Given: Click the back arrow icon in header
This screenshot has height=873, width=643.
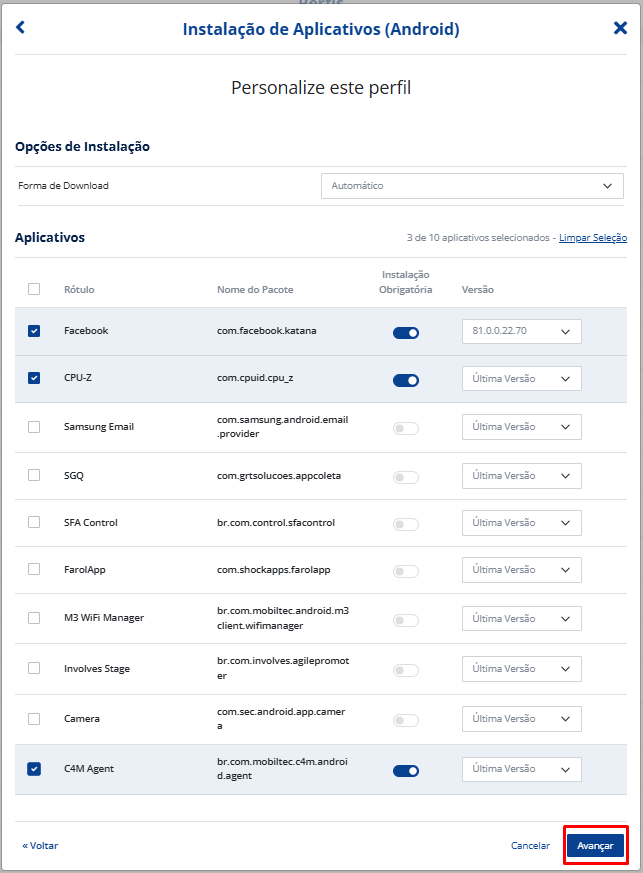Looking at the screenshot, I should point(21,27).
